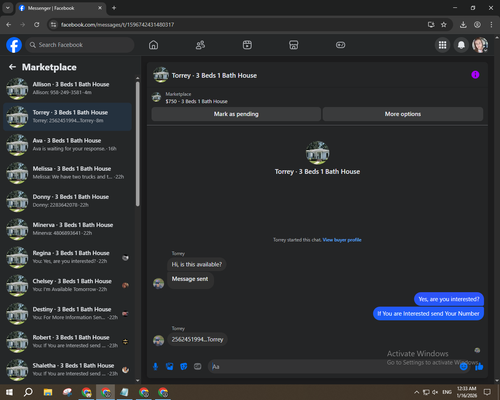
Task: Open a new browser tab
Action: [x=114, y=8]
